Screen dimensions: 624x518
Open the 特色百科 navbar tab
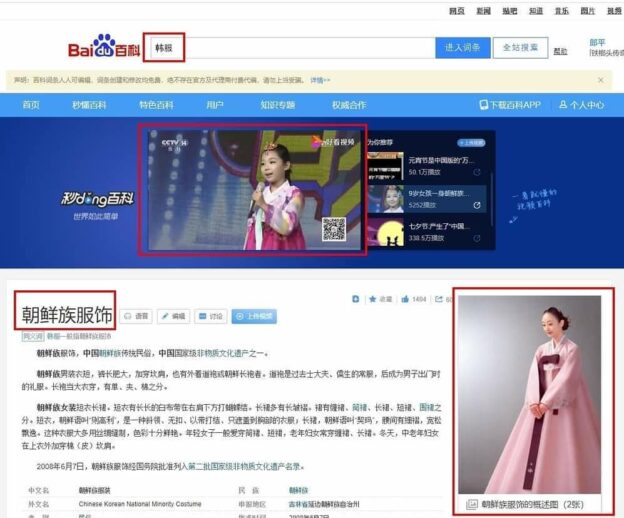[x=156, y=105]
